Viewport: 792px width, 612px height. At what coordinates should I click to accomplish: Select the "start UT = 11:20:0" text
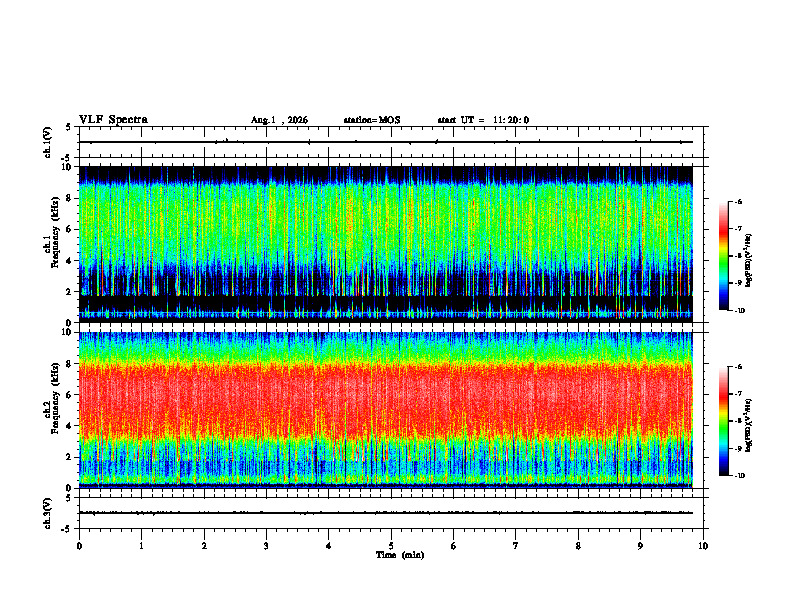(483, 120)
